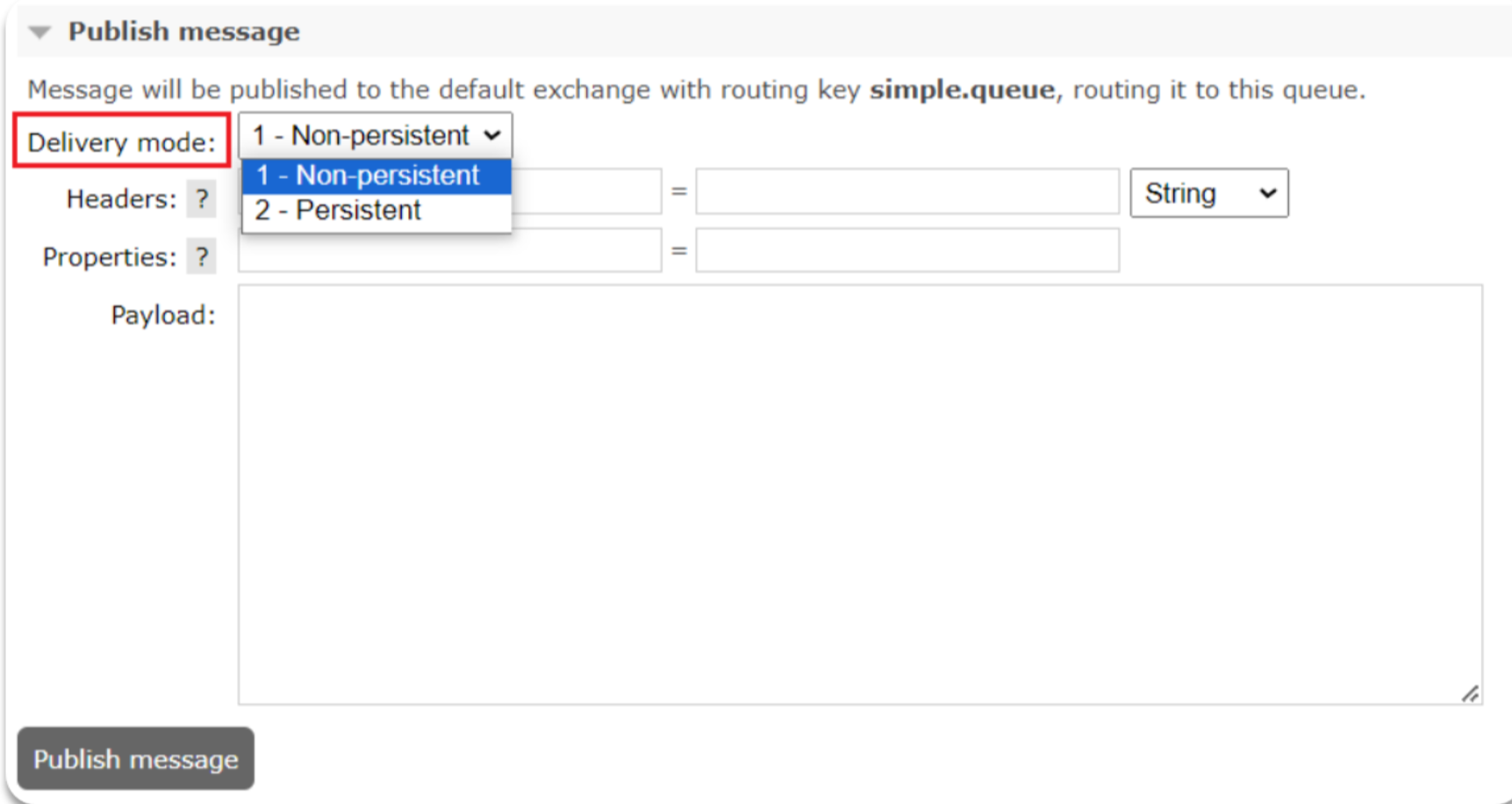Collapse the Publish message section triangle
This screenshot has height=804, width=1512.
coord(39,32)
